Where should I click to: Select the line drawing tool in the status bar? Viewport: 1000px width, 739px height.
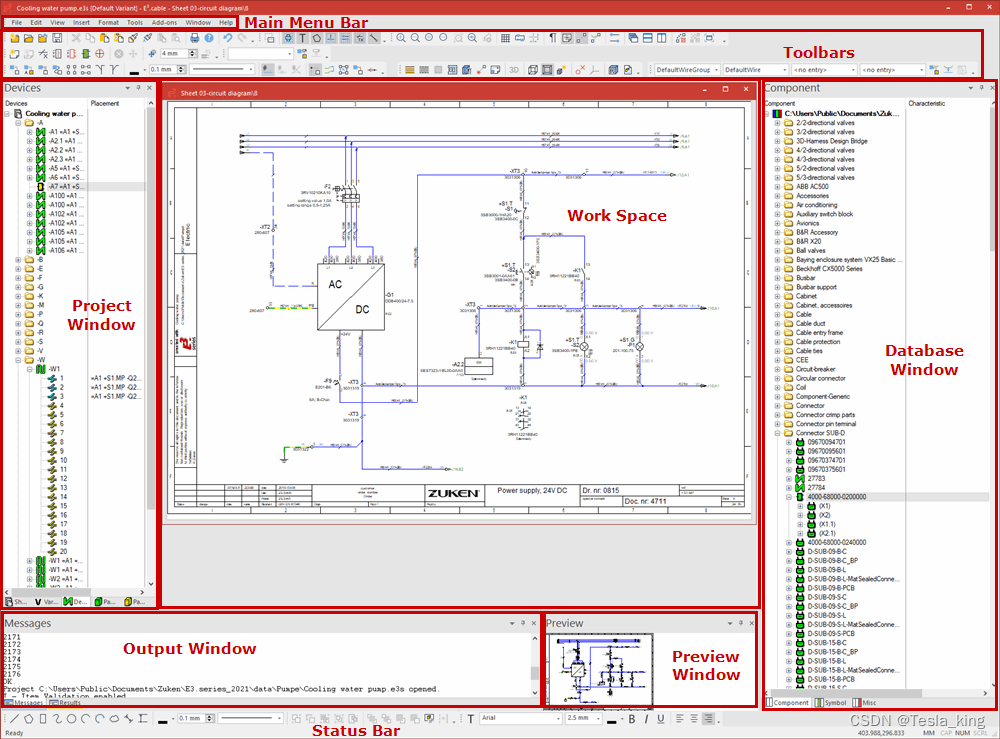point(14,718)
